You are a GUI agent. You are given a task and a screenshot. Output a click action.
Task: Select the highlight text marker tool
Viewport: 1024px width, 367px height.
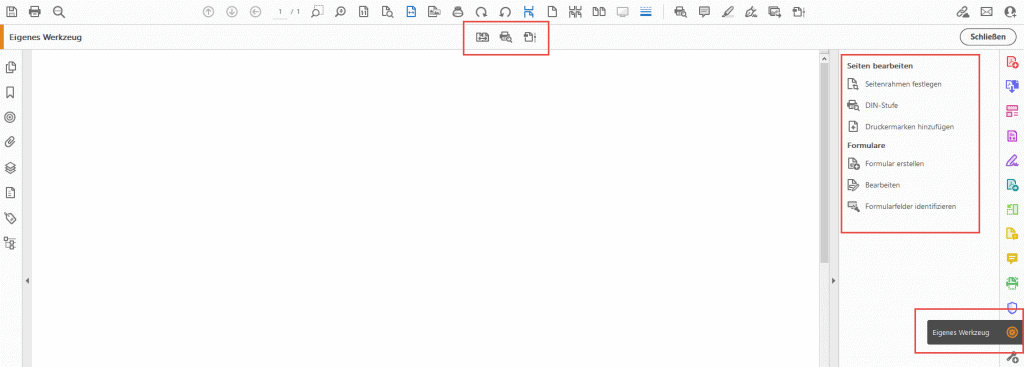tap(728, 12)
